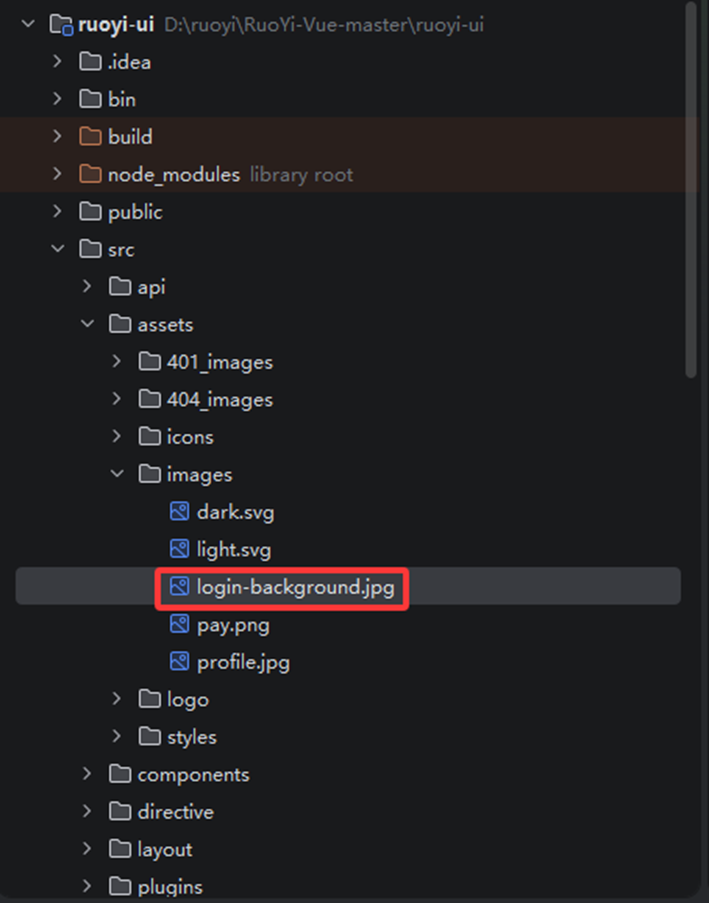Expand the components folder arrow
The height and width of the screenshot is (903, 709).
click(87, 774)
